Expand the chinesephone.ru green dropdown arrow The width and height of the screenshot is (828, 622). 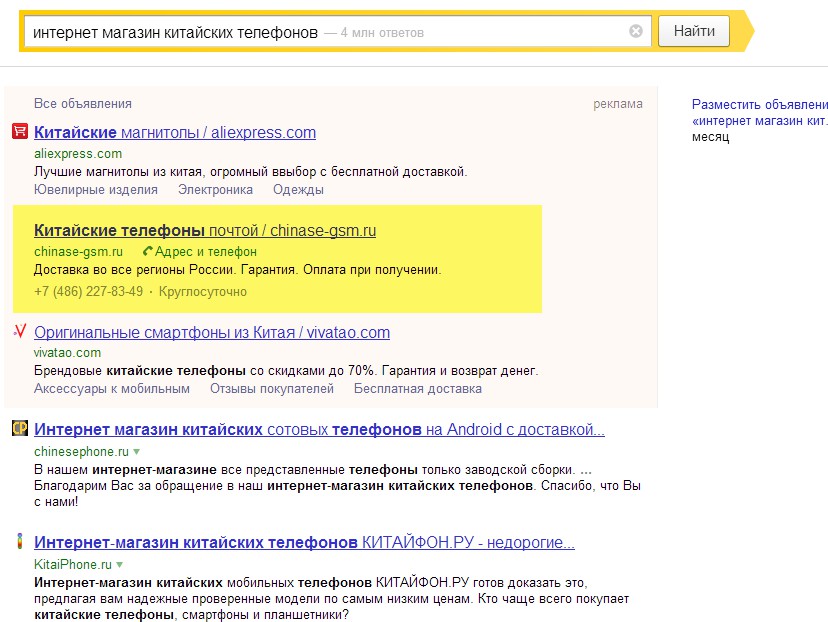(137, 452)
